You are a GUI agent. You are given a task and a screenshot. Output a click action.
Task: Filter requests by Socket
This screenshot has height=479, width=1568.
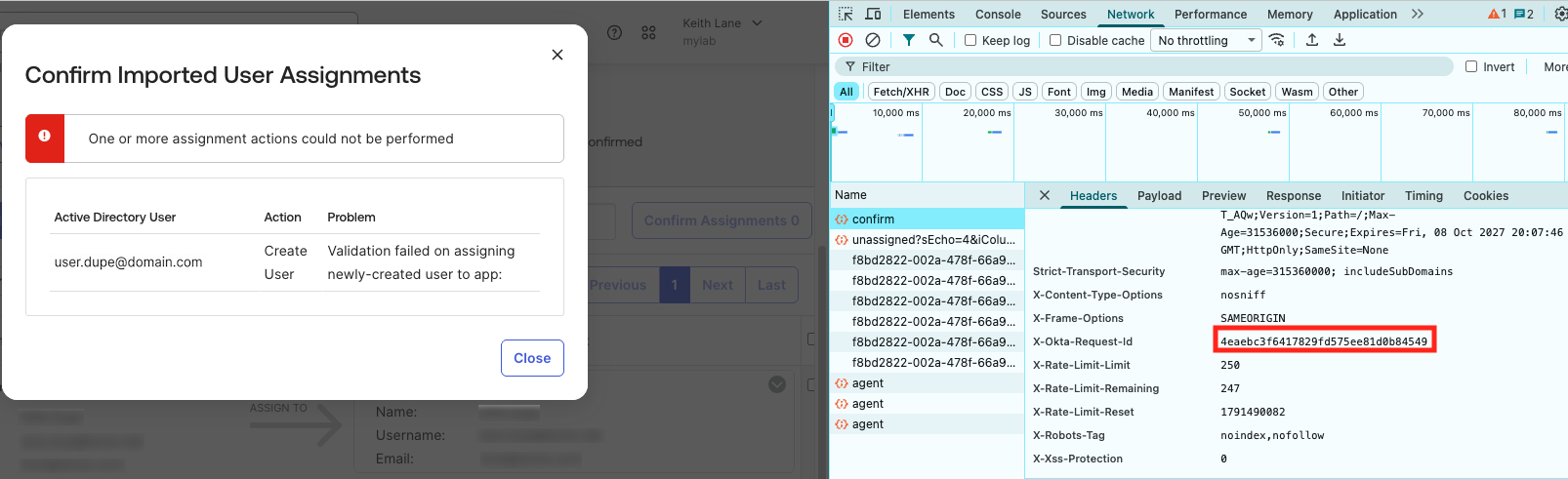point(1248,92)
